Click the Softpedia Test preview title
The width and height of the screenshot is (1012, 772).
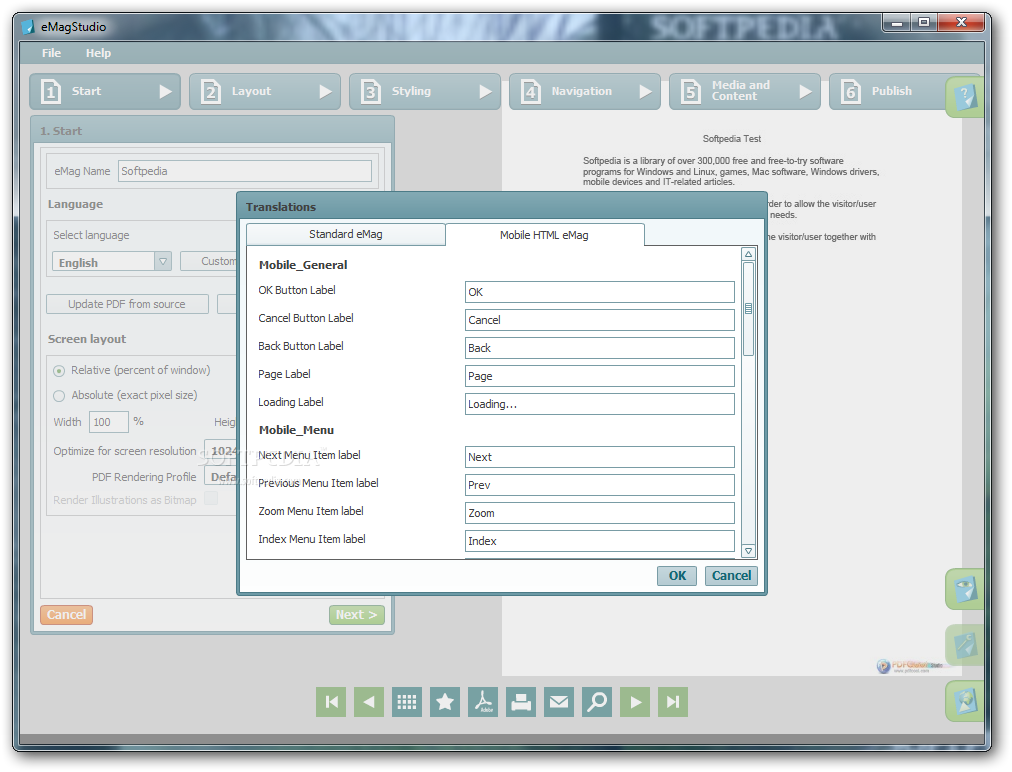pos(731,139)
